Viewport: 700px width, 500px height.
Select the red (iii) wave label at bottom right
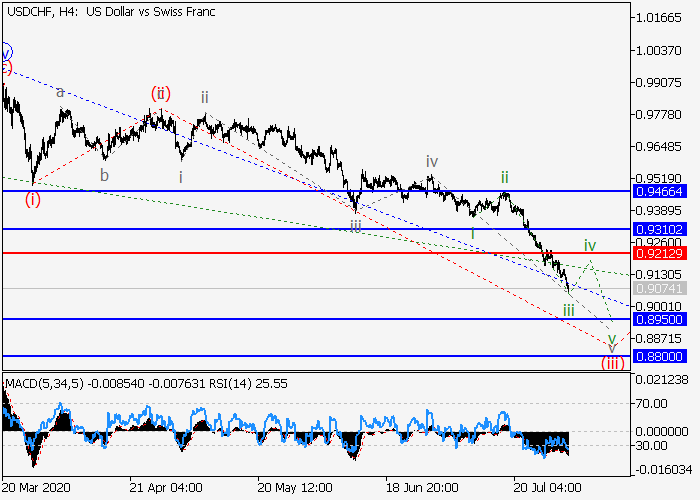click(x=612, y=362)
